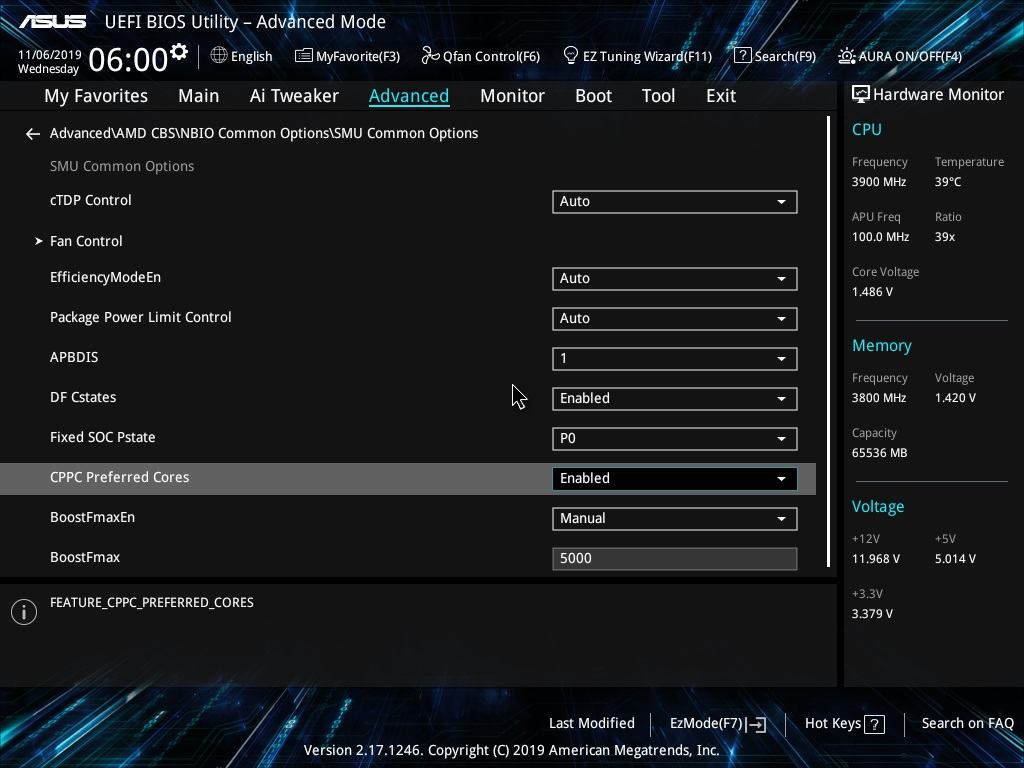Open MyFavorite(F3)

pyautogui.click(x=347, y=56)
